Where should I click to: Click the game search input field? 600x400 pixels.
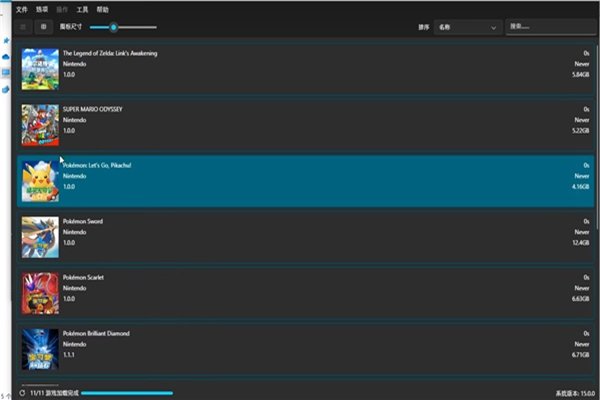(550, 27)
